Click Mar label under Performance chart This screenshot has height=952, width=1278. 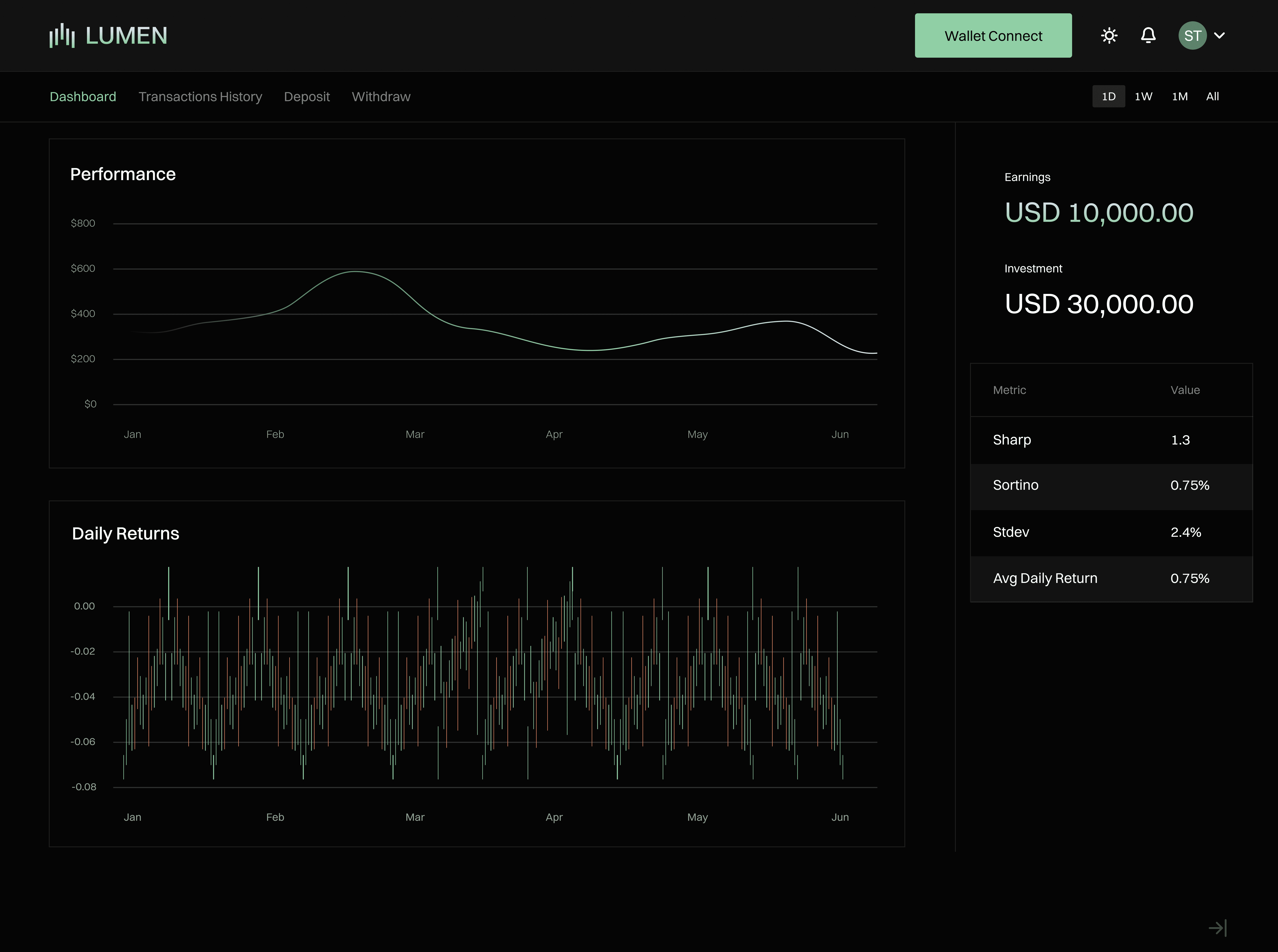[415, 435]
